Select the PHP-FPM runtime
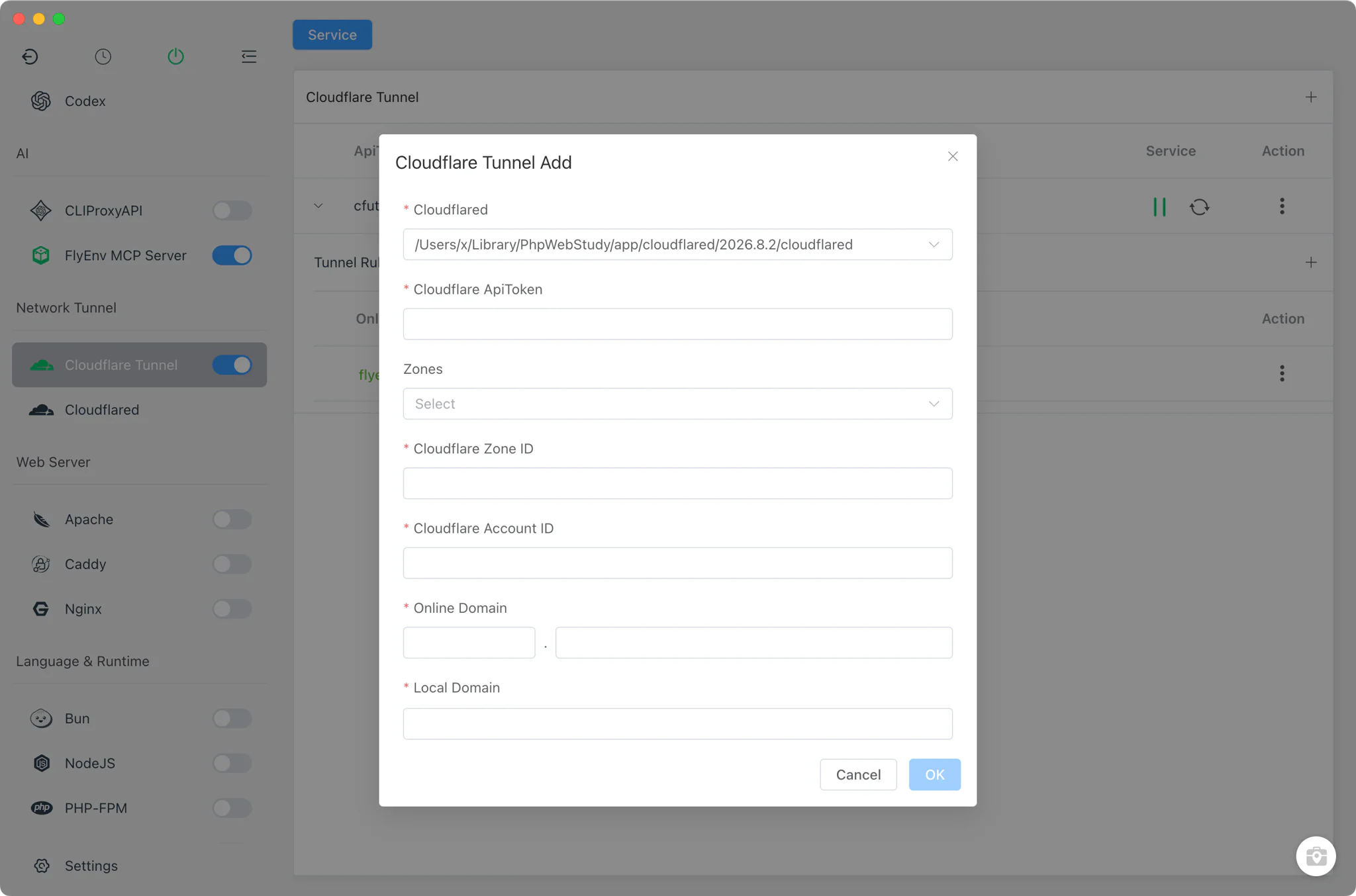This screenshot has width=1356, height=896. coord(95,808)
